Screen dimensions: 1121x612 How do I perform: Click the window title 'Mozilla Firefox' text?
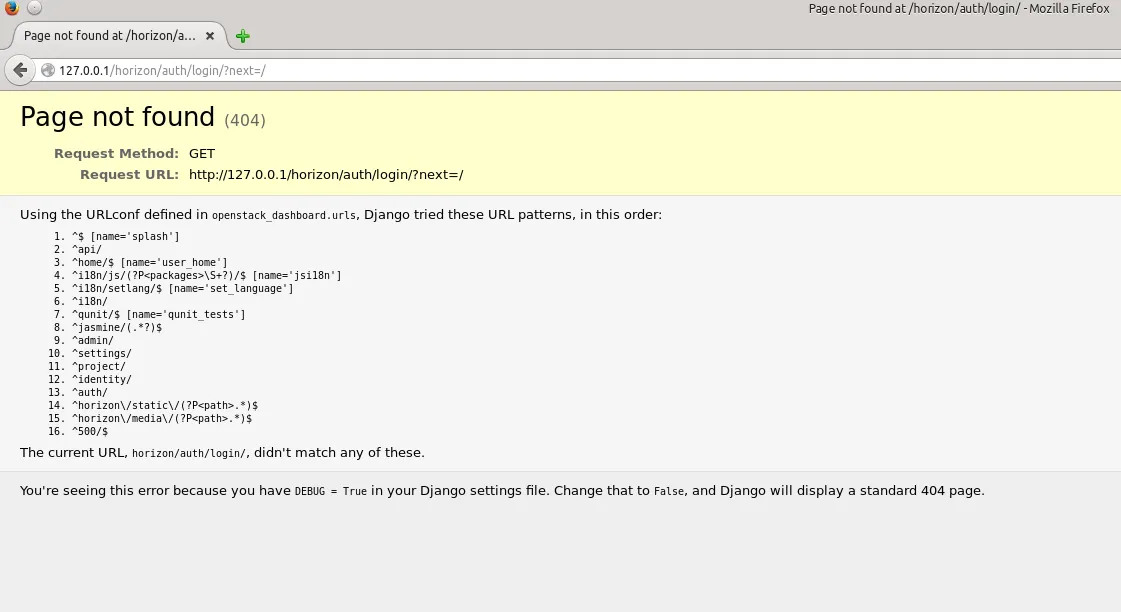[1070, 9]
